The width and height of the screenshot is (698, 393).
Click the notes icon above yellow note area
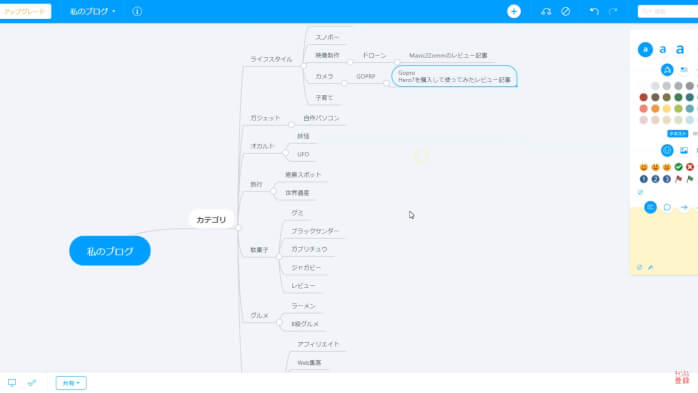pos(650,207)
